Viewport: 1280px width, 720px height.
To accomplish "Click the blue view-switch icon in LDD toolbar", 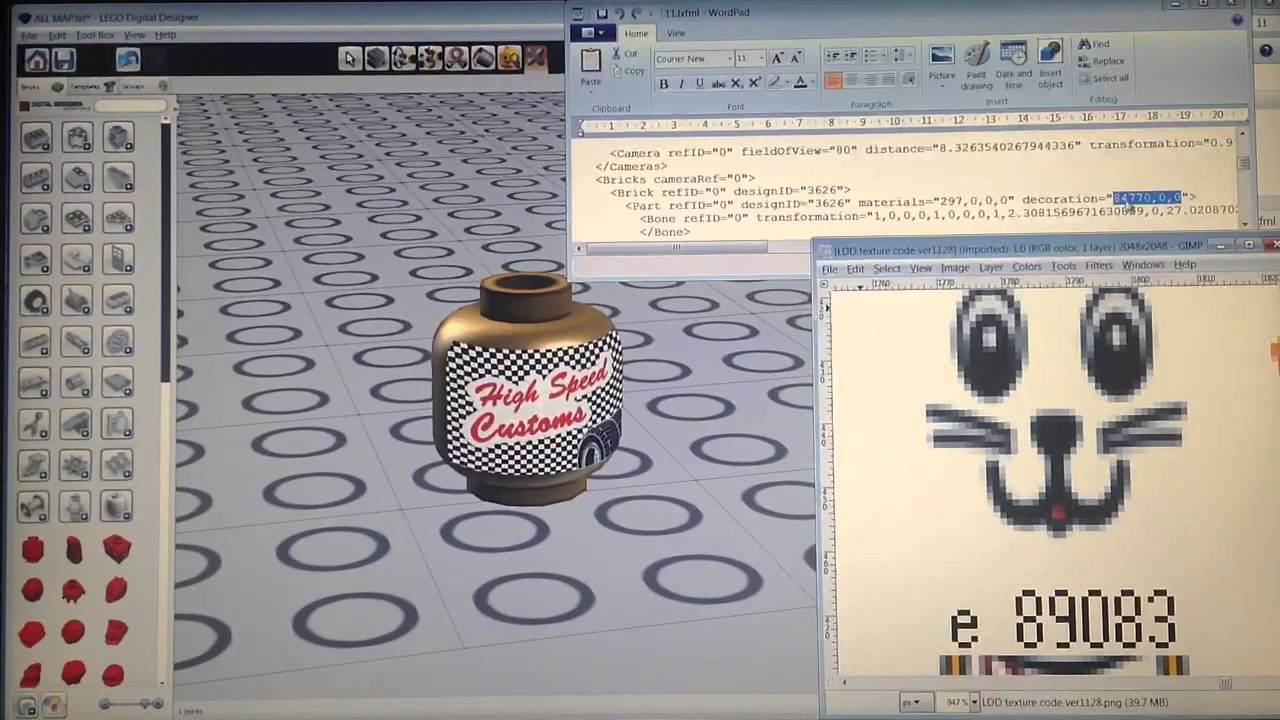I will click(x=127, y=61).
